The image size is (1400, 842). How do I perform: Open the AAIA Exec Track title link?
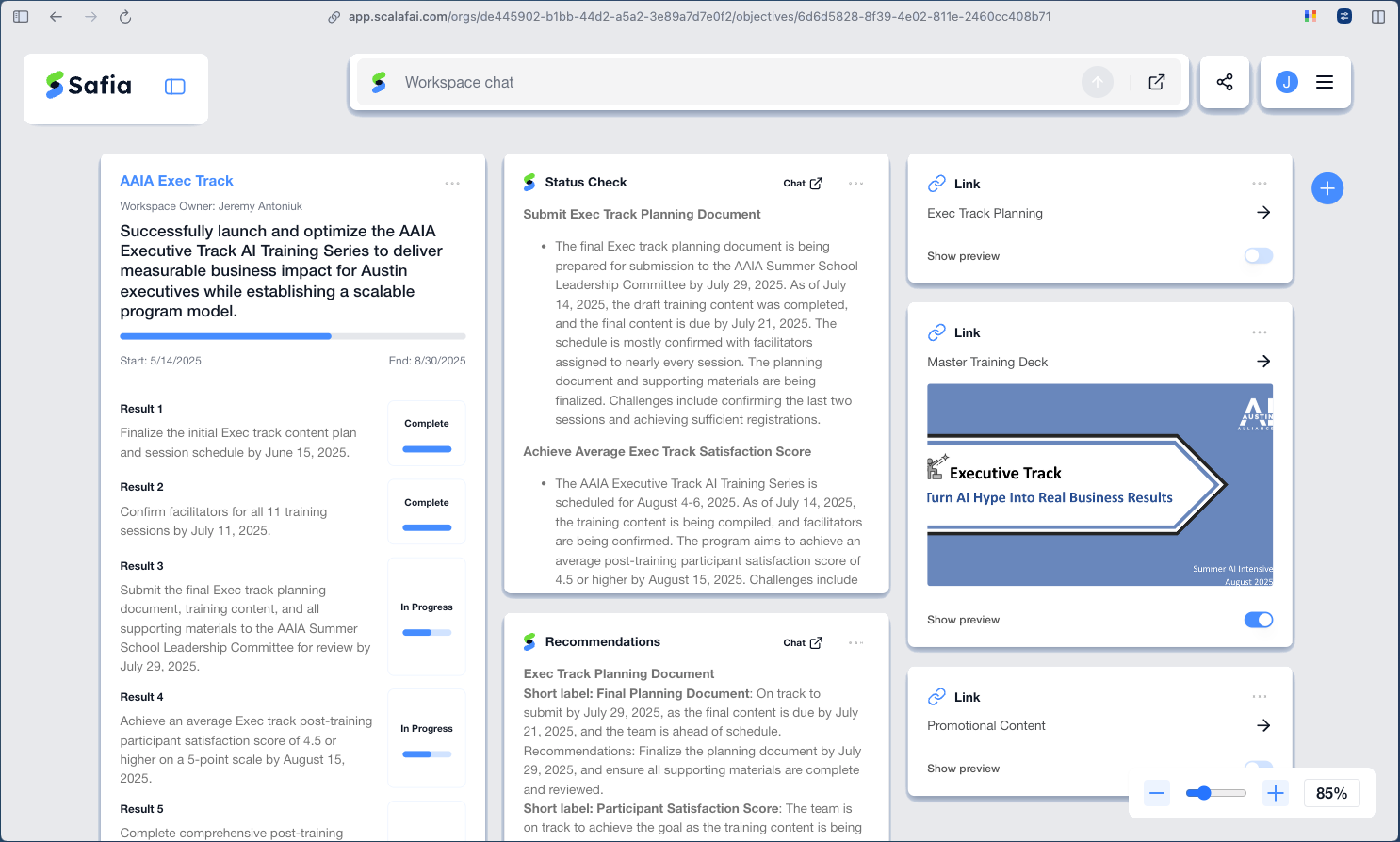(x=176, y=181)
